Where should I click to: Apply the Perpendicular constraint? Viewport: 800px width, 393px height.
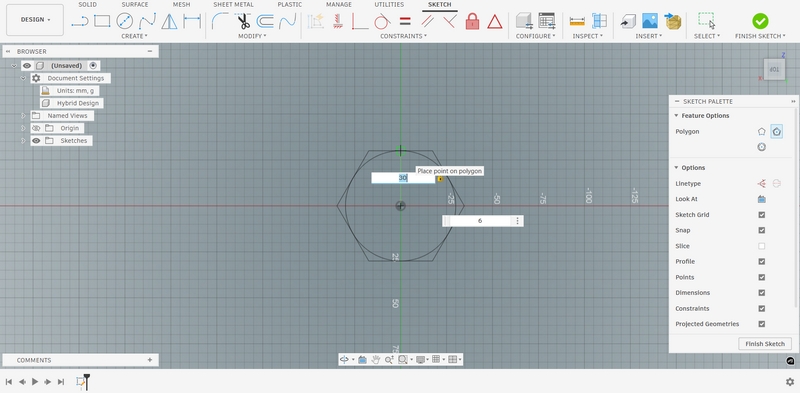coord(449,21)
